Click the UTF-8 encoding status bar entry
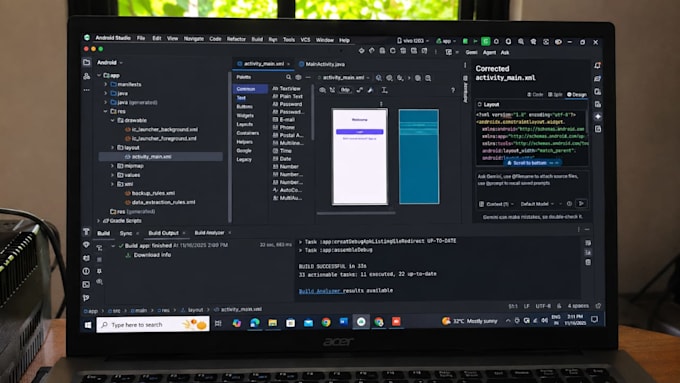The width and height of the screenshot is (680, 383). pos(543,306)
